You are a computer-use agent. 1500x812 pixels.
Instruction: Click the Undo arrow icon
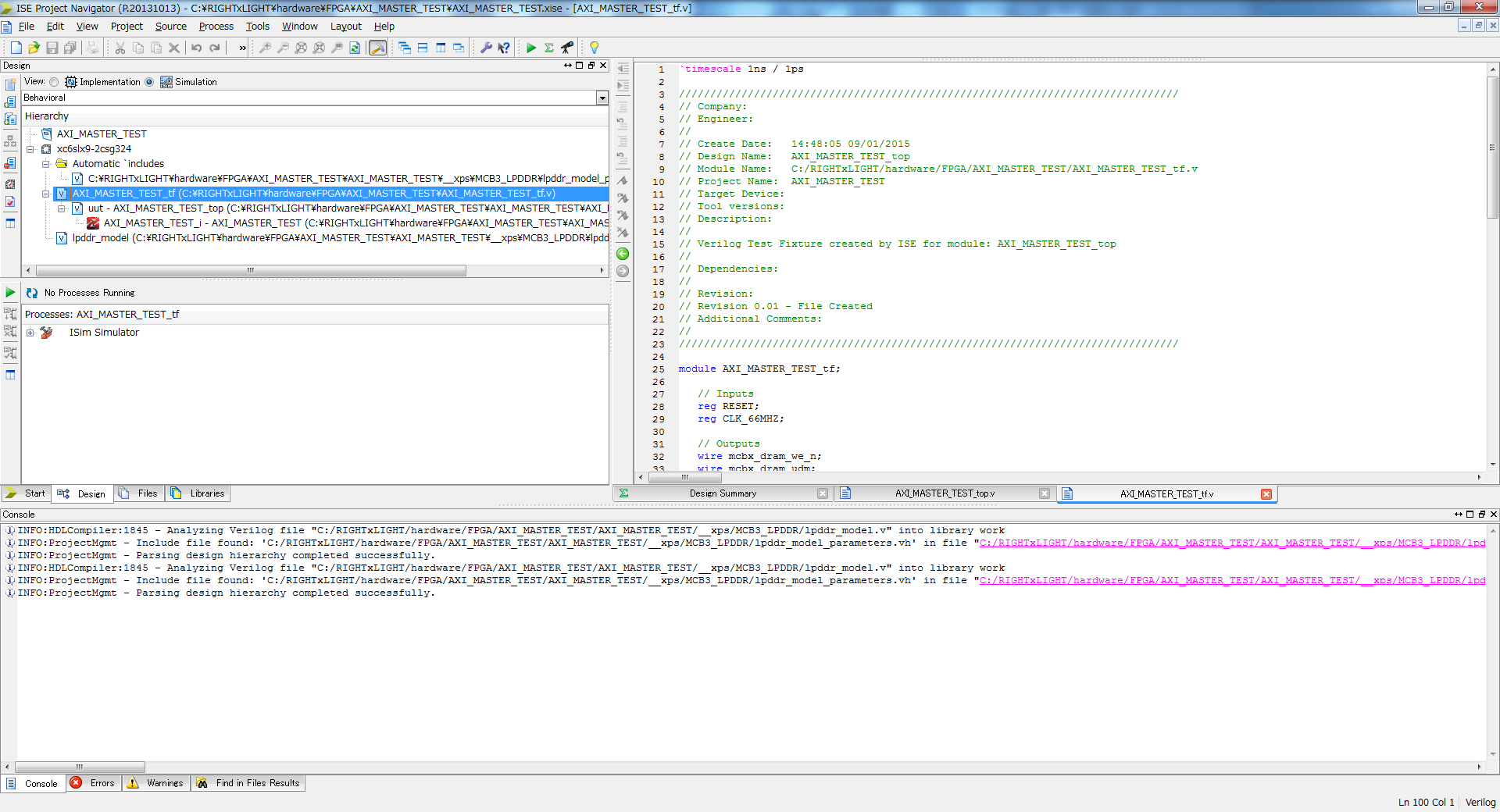coord(197,48)
